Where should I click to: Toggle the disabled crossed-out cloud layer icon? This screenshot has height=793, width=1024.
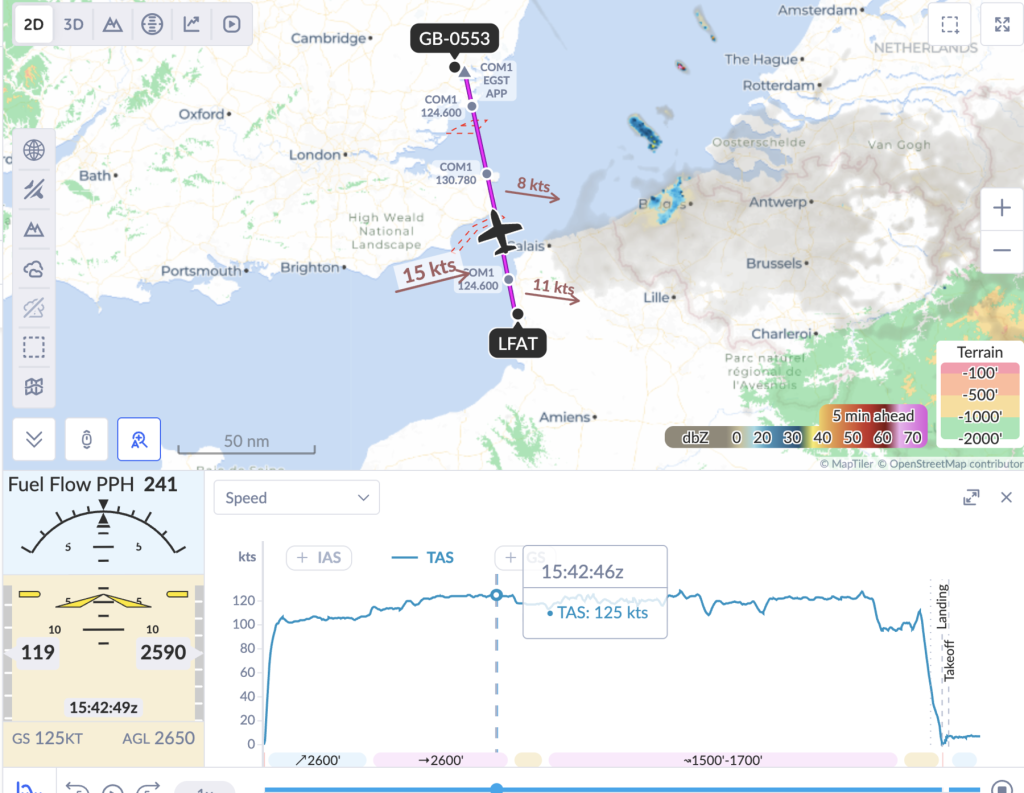[x=34, y=307]
